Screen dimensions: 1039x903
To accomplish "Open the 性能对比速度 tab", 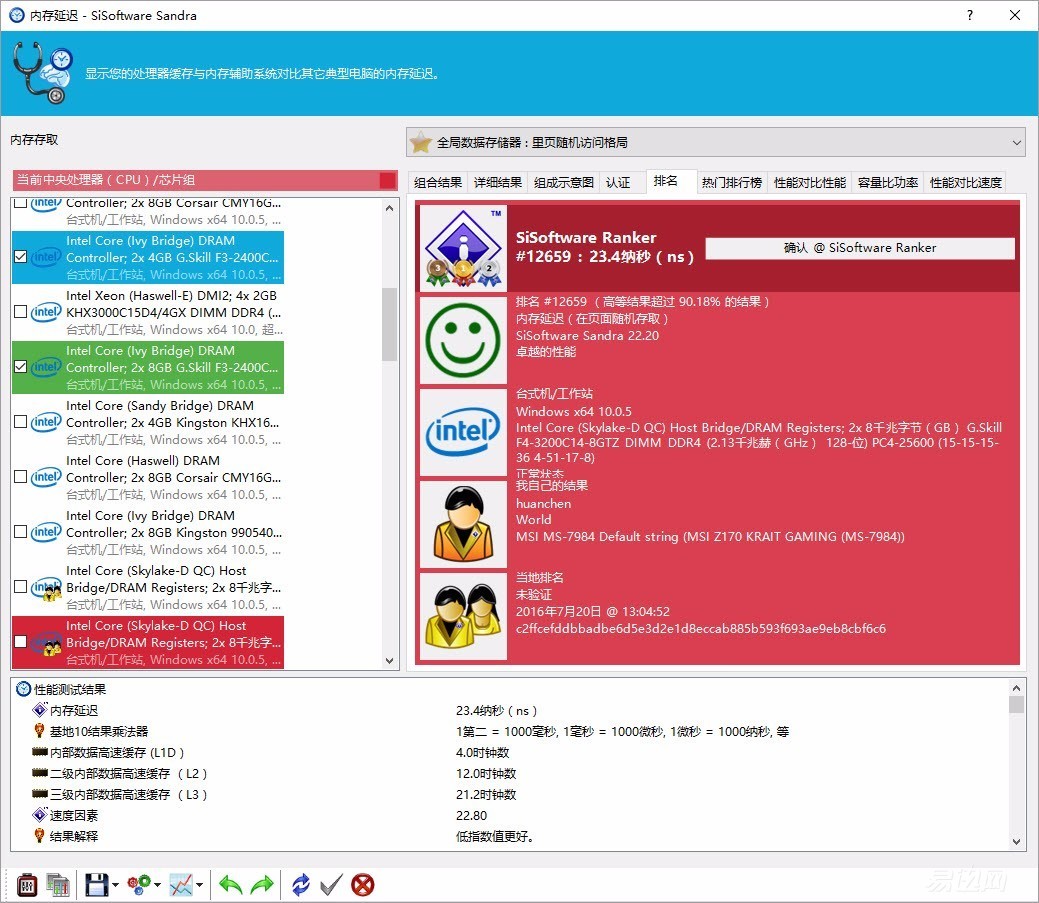I will pos(965,182).
